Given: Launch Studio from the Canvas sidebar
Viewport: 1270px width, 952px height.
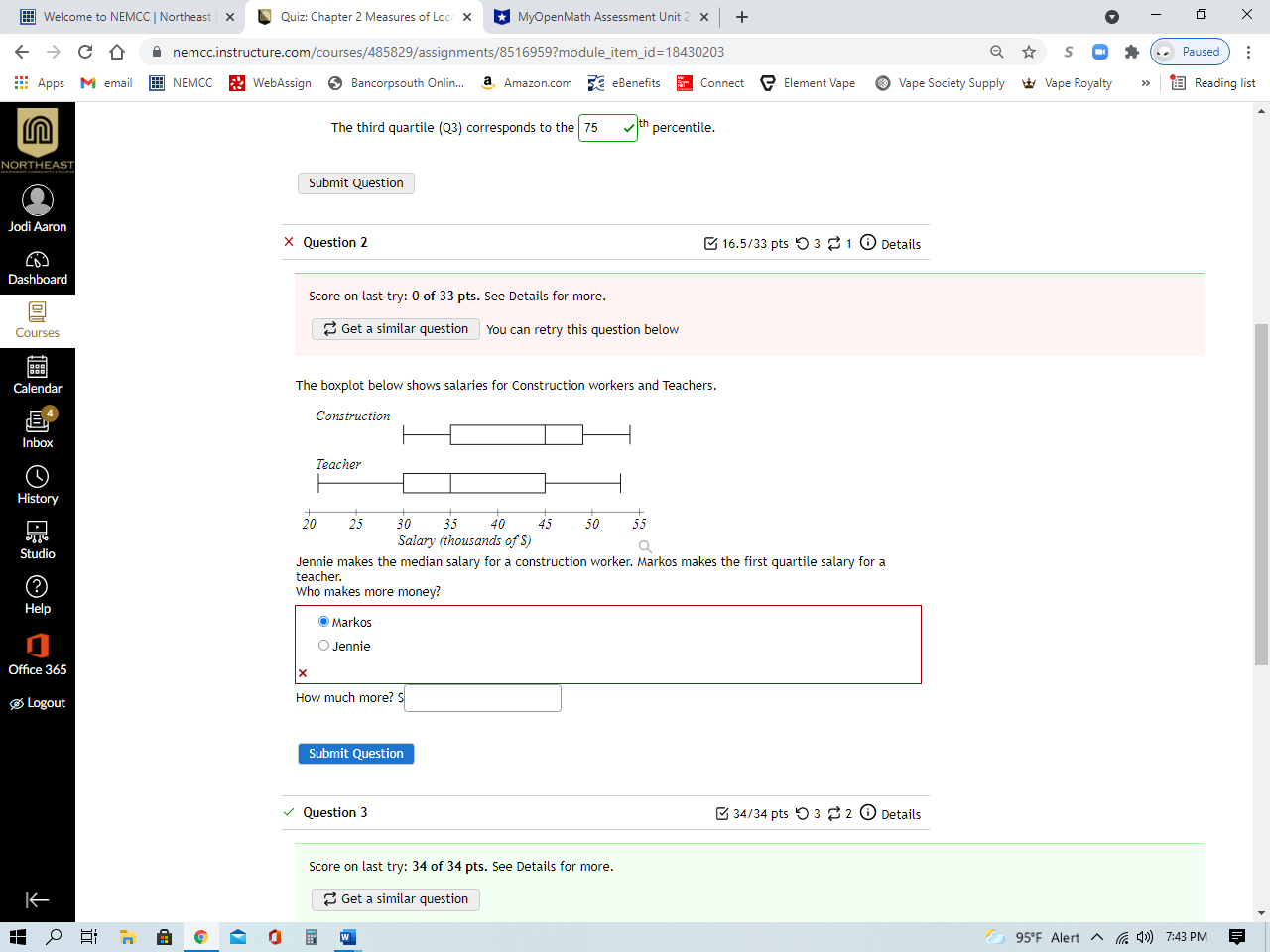Looking at the screenshot, I should (x=38, y=540).
